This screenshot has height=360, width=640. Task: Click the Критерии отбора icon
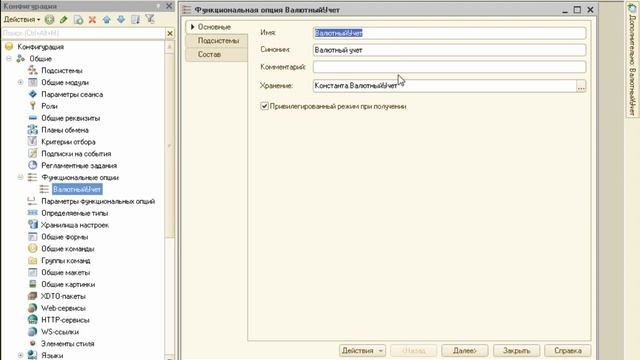click(33, 142)
